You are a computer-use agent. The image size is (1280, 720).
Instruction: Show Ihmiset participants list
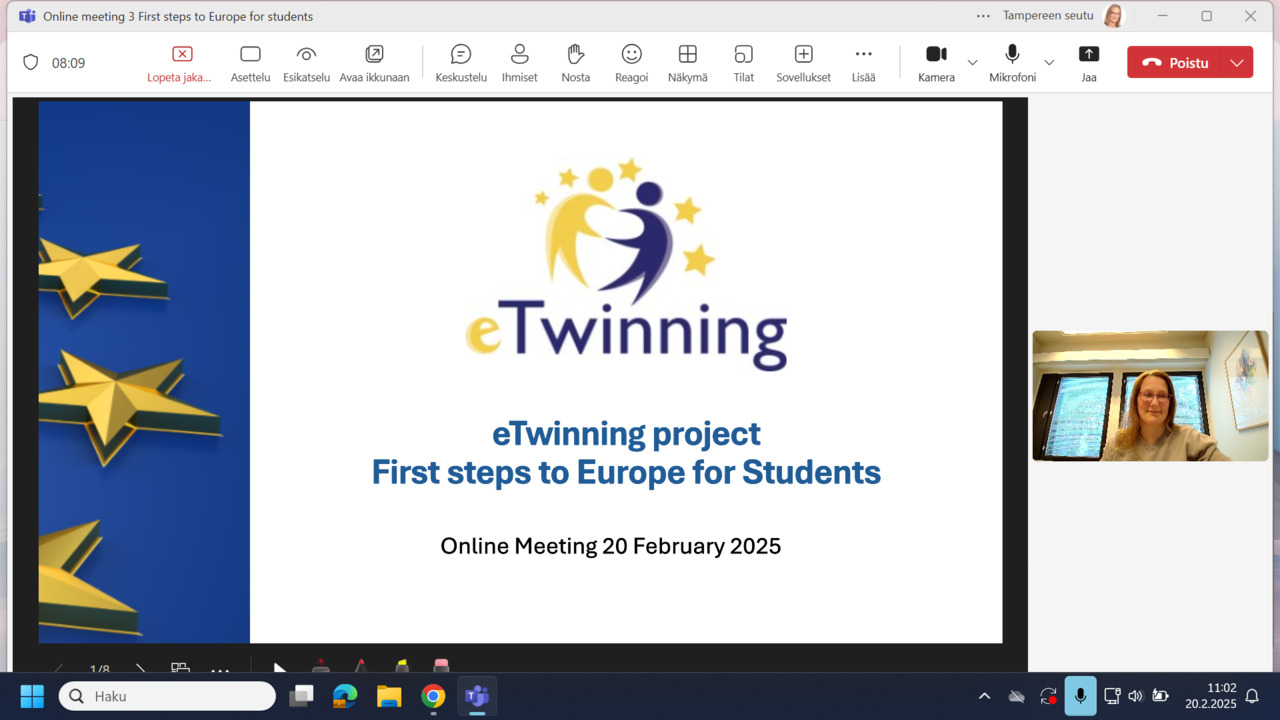click(x=519, y=63)
